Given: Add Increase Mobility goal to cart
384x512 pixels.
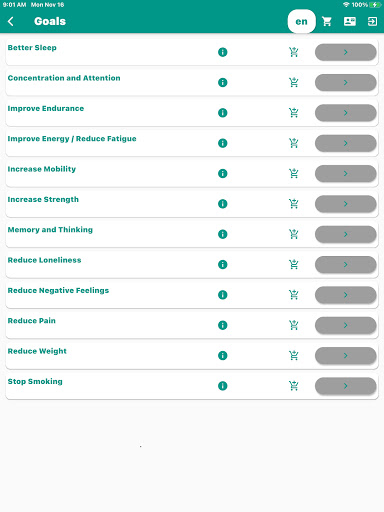Looking at the screenshot, I should coord(294,173).
